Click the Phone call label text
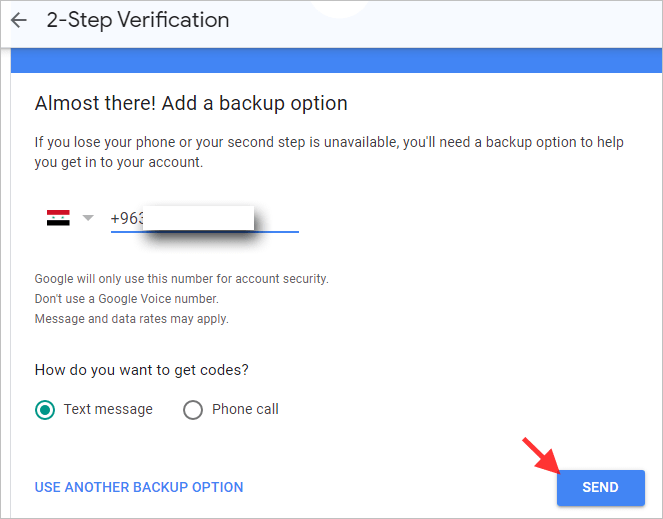The width and height of the screenshot is (663, 519). point(245,409)
